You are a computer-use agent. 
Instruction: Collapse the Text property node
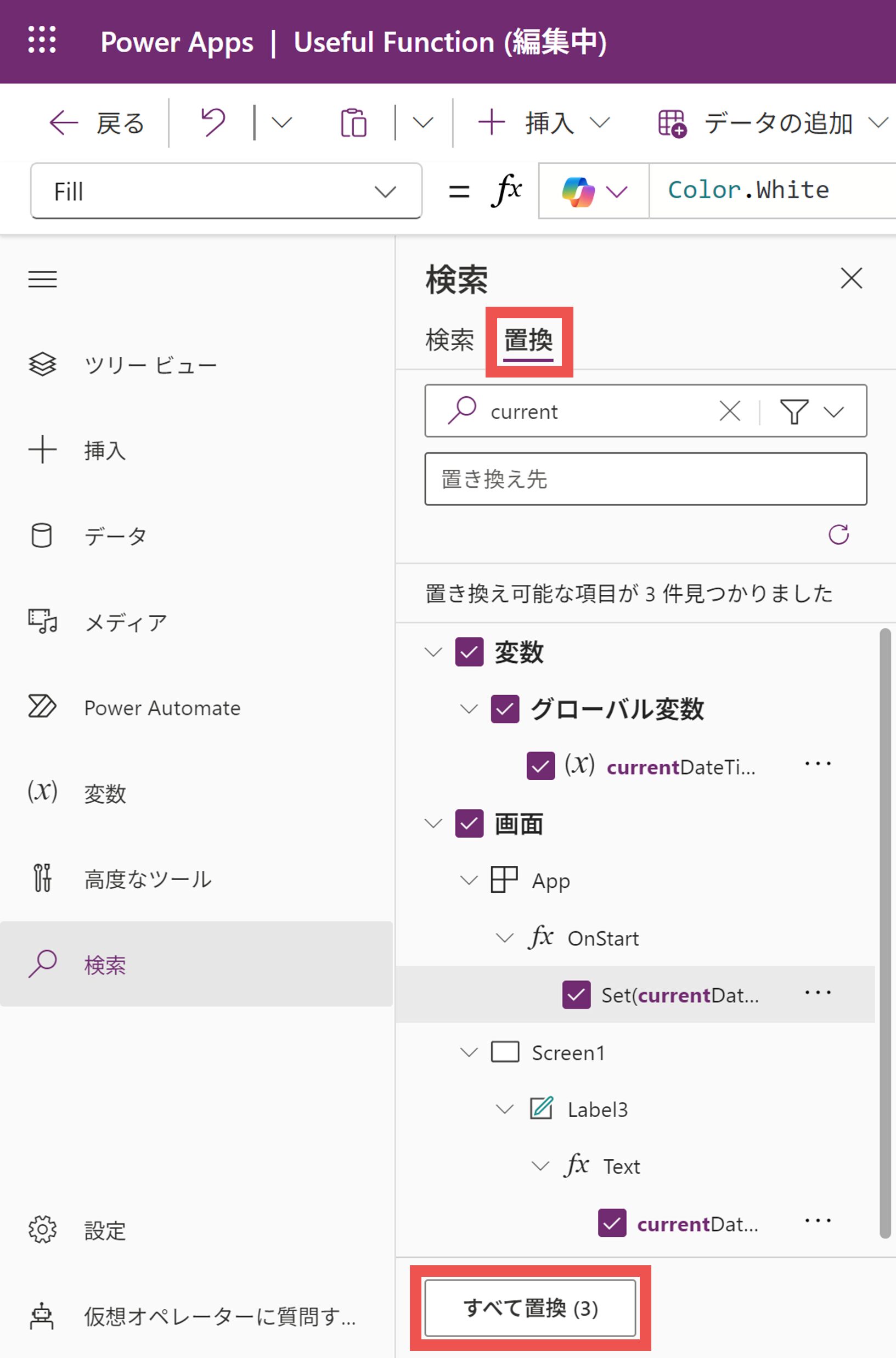(x=540, y=1167)
